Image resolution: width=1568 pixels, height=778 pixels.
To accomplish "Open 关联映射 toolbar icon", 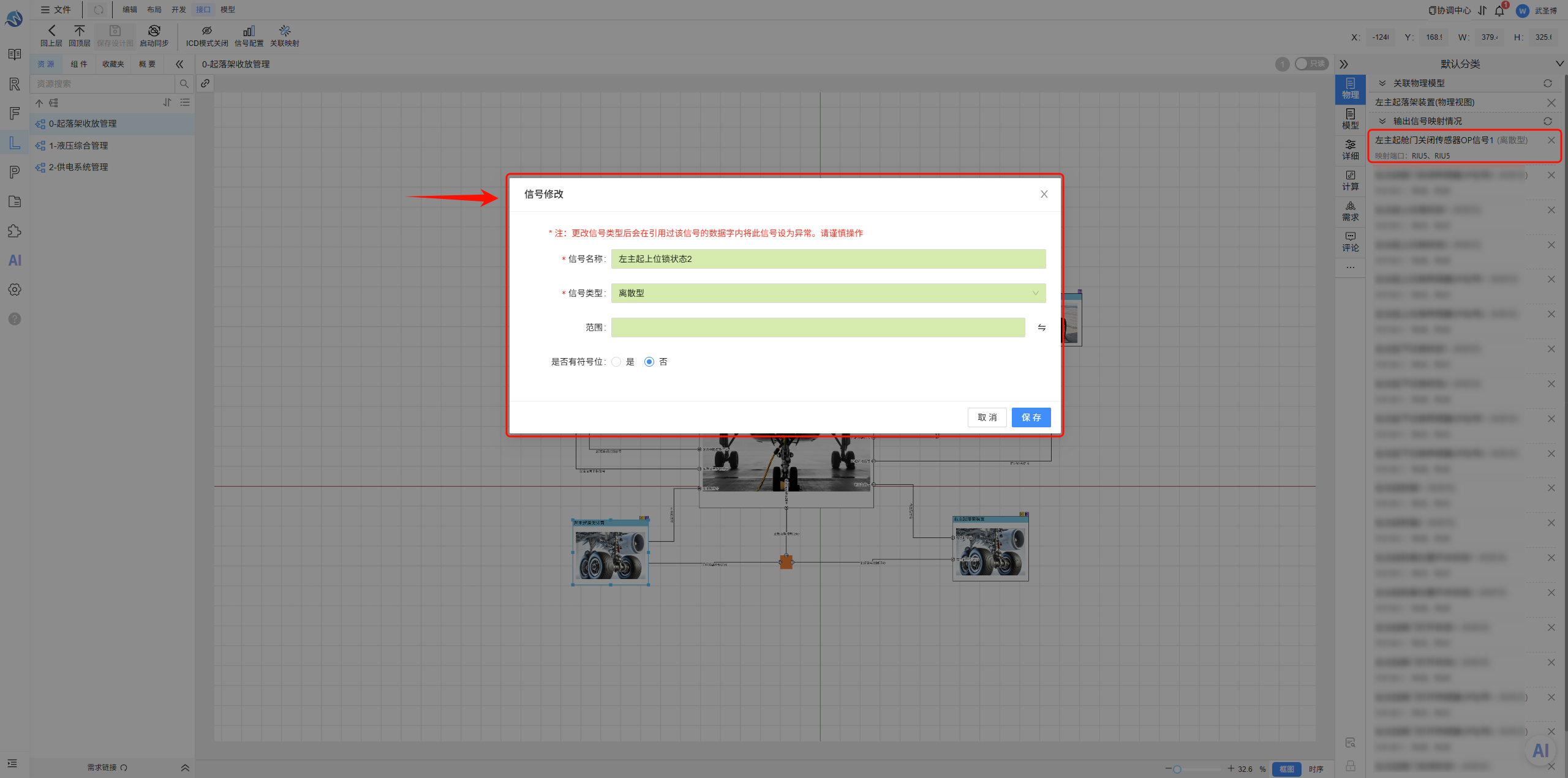I will [285, 31].
